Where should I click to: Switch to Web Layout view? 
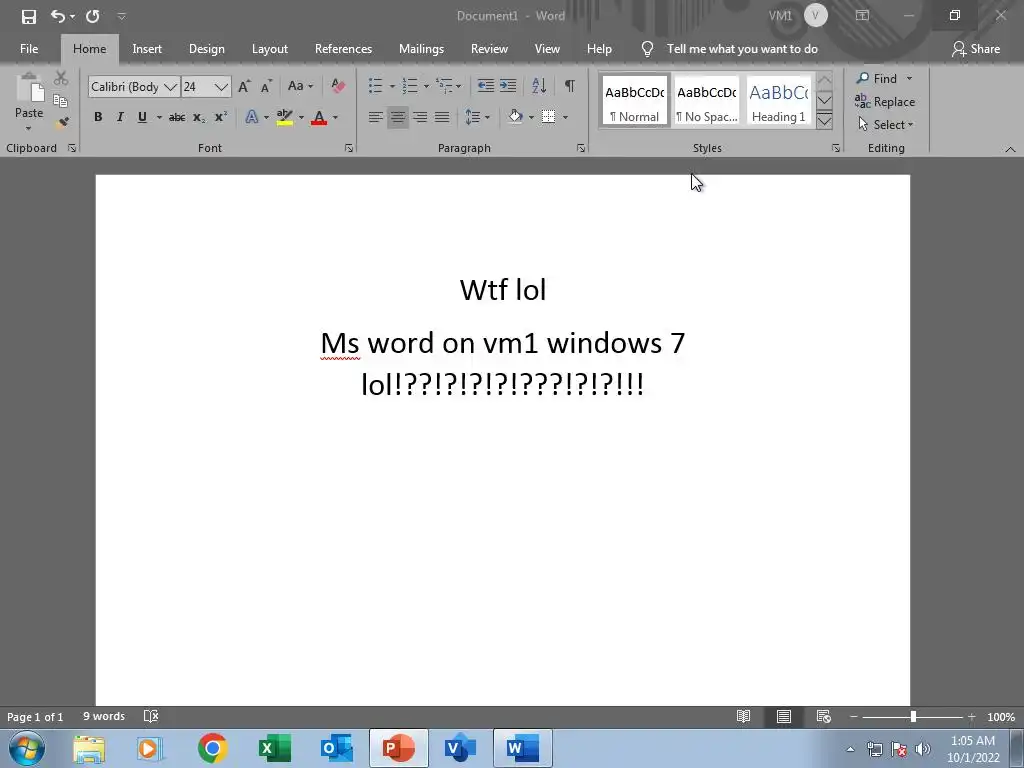(x=824, y=716)
